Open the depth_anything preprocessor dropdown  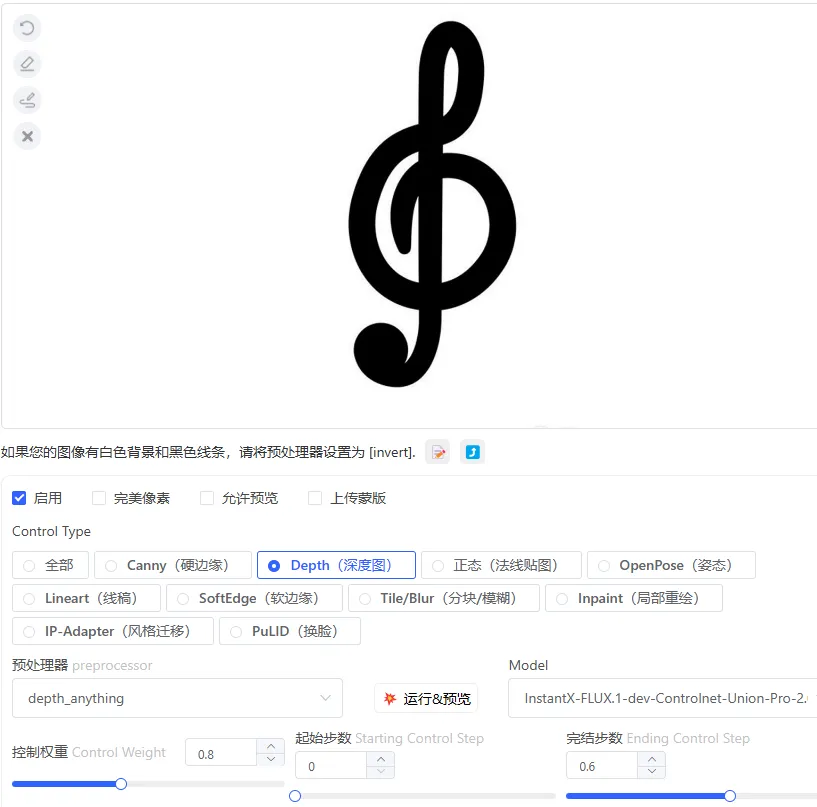[176, 698]
